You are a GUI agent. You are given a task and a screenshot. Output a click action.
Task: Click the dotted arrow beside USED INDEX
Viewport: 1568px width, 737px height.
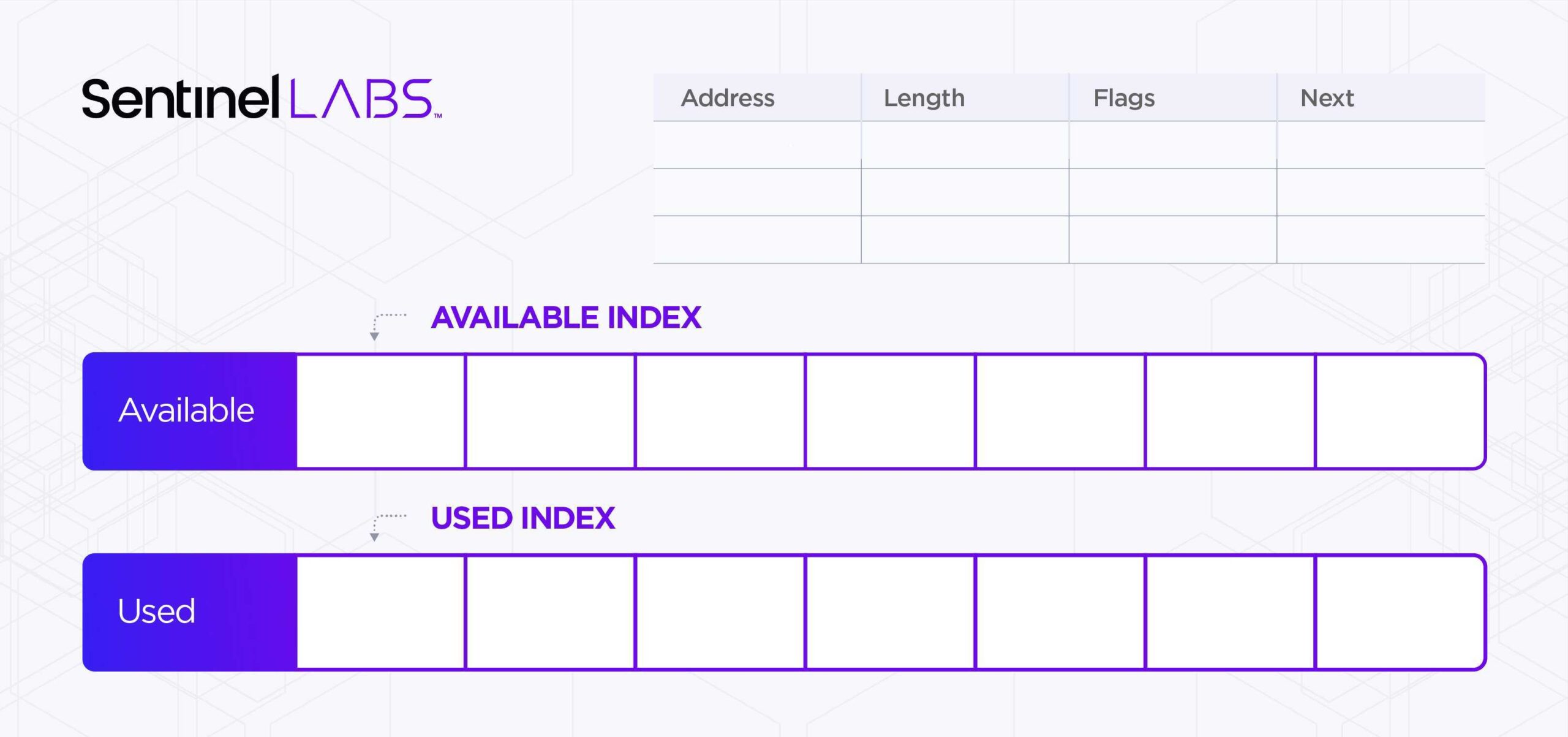(x=385, y=526)
